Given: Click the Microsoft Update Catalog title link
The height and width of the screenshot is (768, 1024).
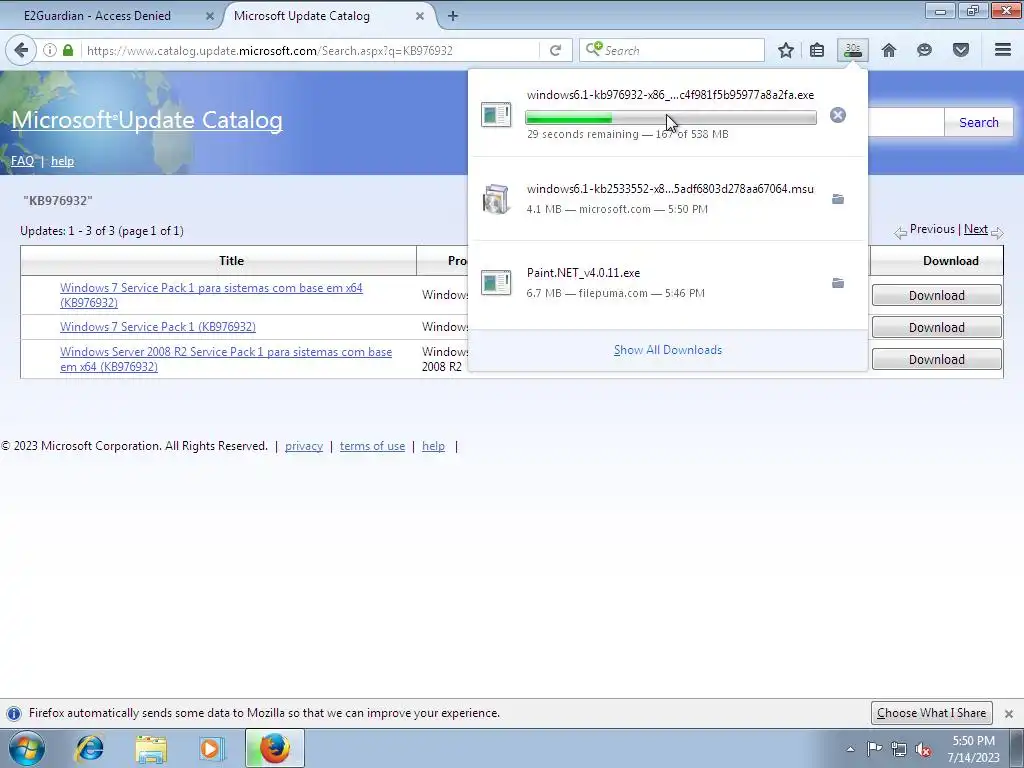Looking at the screenshot, I should click(x=147, y=120).
